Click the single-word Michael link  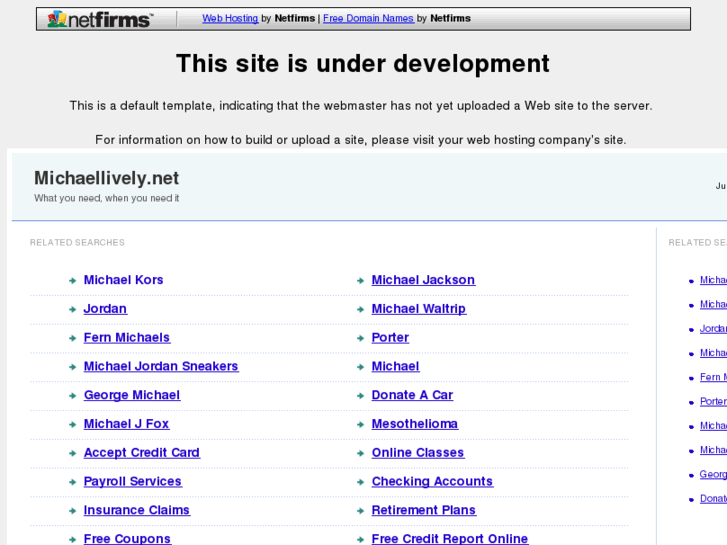395,366
